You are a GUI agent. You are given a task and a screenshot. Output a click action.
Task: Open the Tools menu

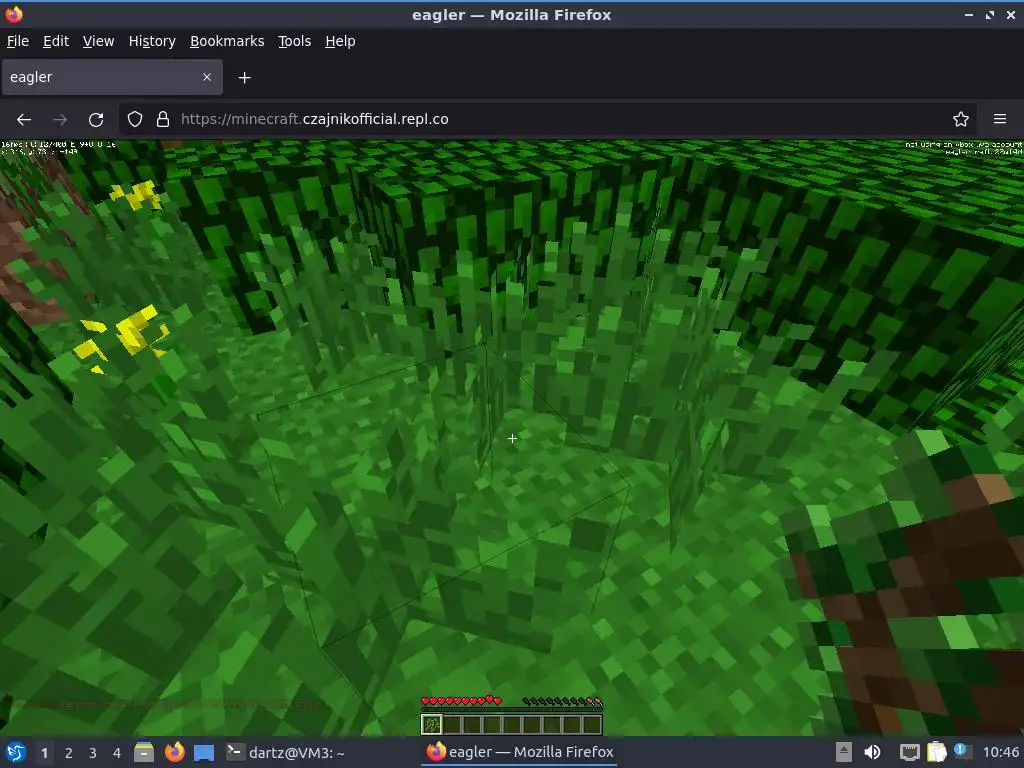click(295, 41)
